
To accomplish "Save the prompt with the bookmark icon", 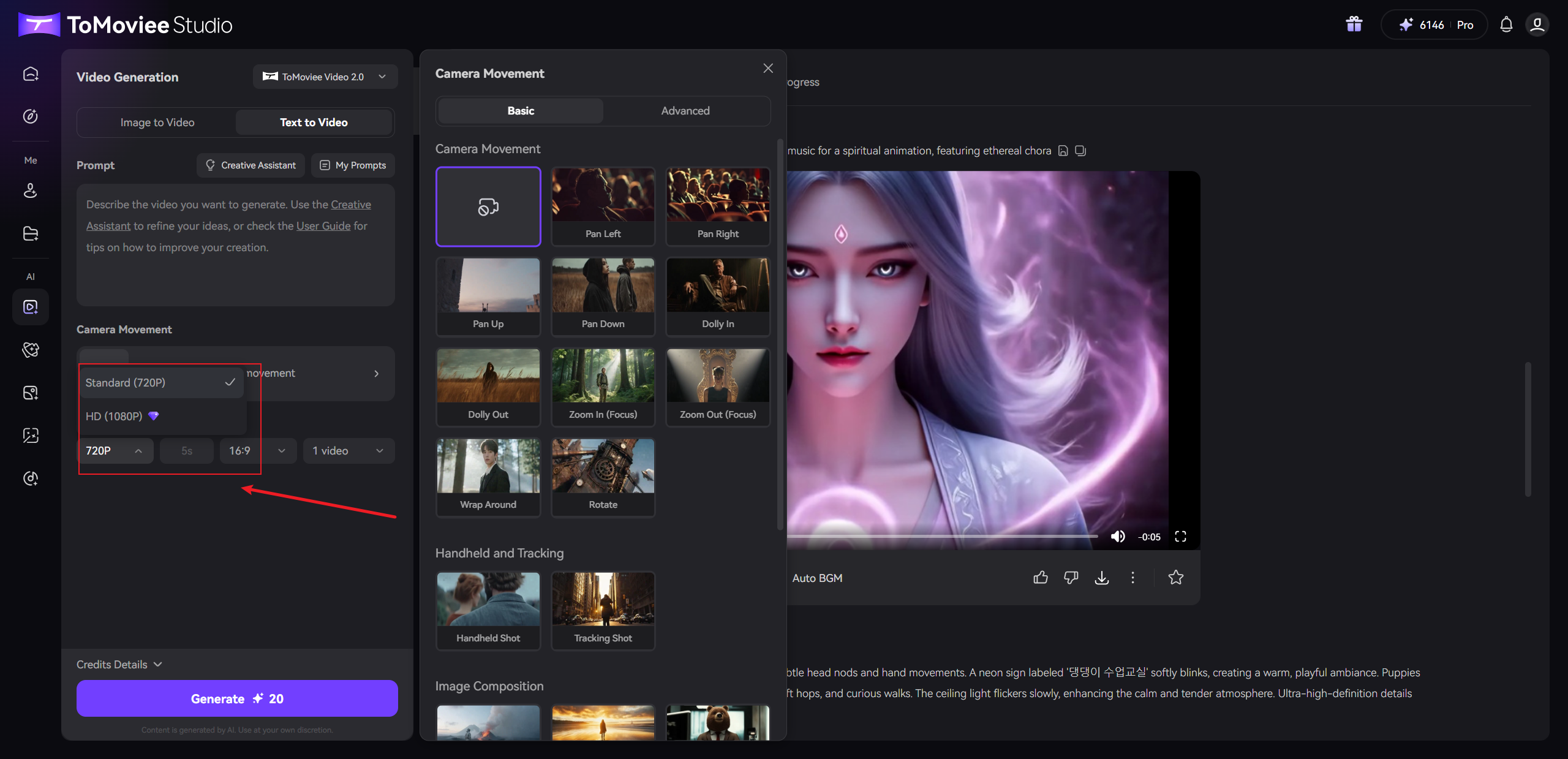I will (x=1063, y=151).
